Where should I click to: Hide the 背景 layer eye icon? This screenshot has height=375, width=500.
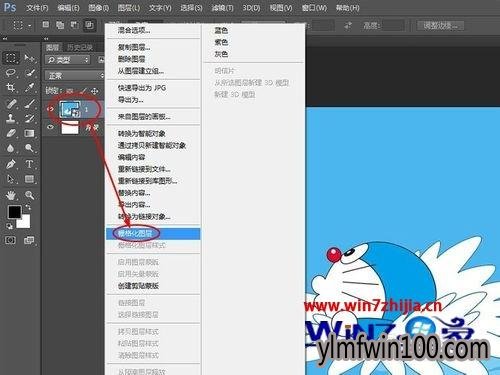point(50,127)
